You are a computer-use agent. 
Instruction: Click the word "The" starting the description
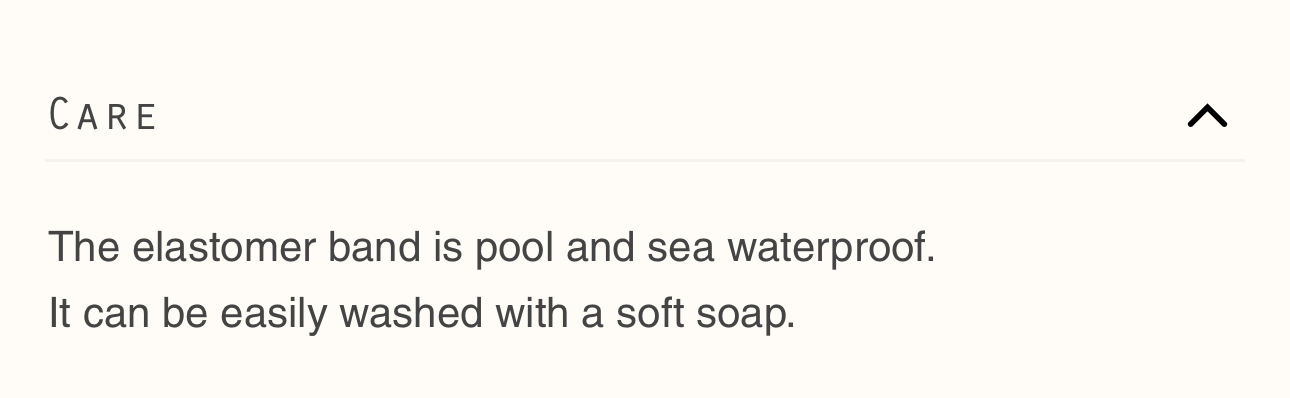[84, 246]
